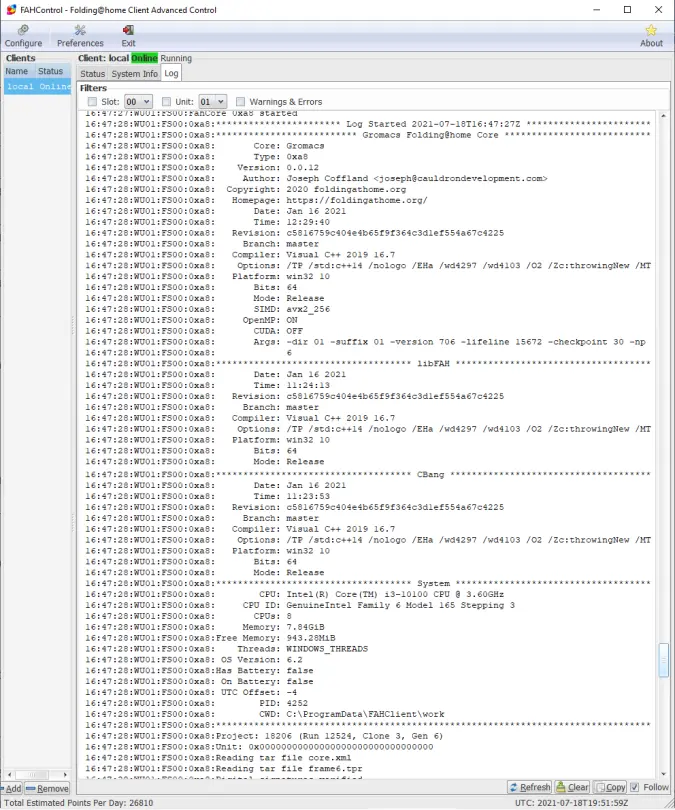The width and height of the screenshot is (675, 810).
Task: Click the CWD ProgramData FAHClient work line
Action: point(264,714)
